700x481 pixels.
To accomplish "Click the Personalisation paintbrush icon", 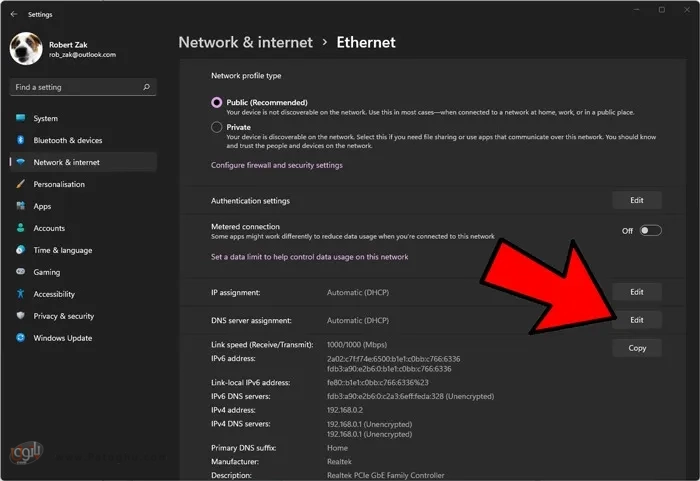I will [x=21, y=184].
